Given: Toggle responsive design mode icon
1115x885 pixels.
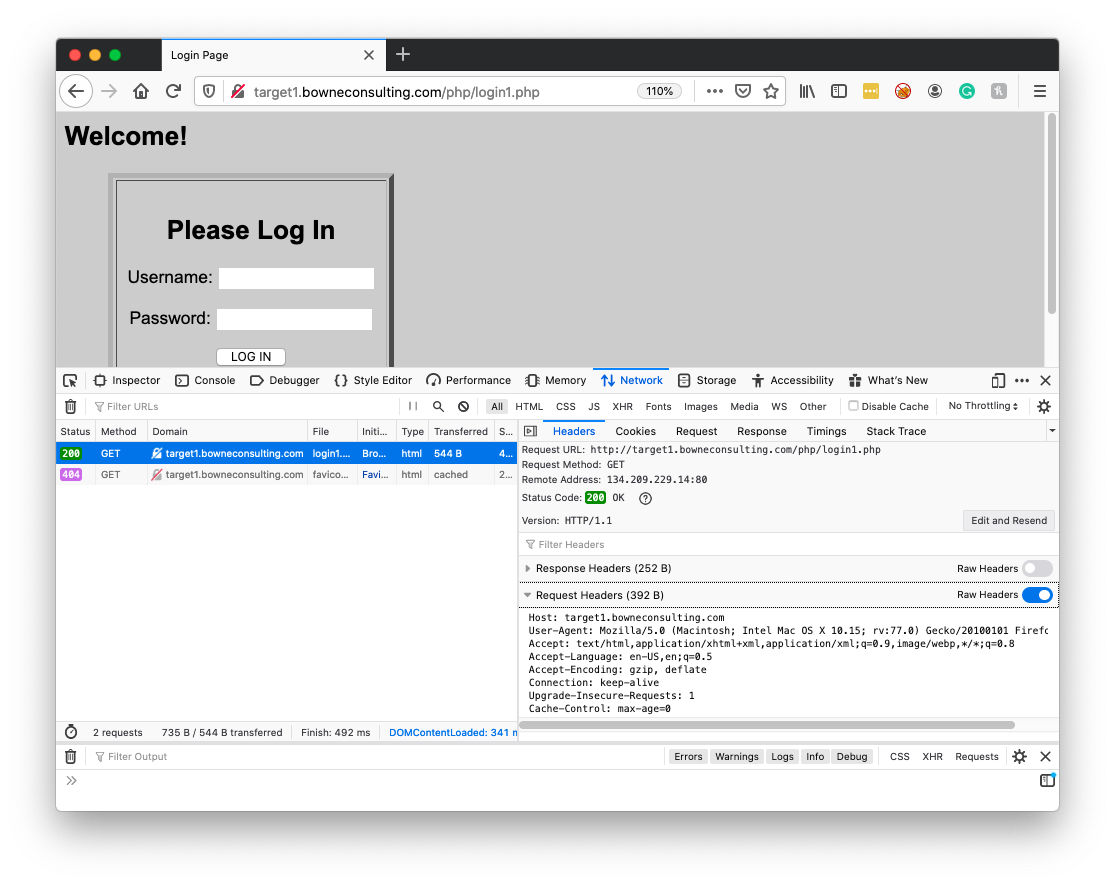Looking at the screenshot, I should tap(998, 380).
